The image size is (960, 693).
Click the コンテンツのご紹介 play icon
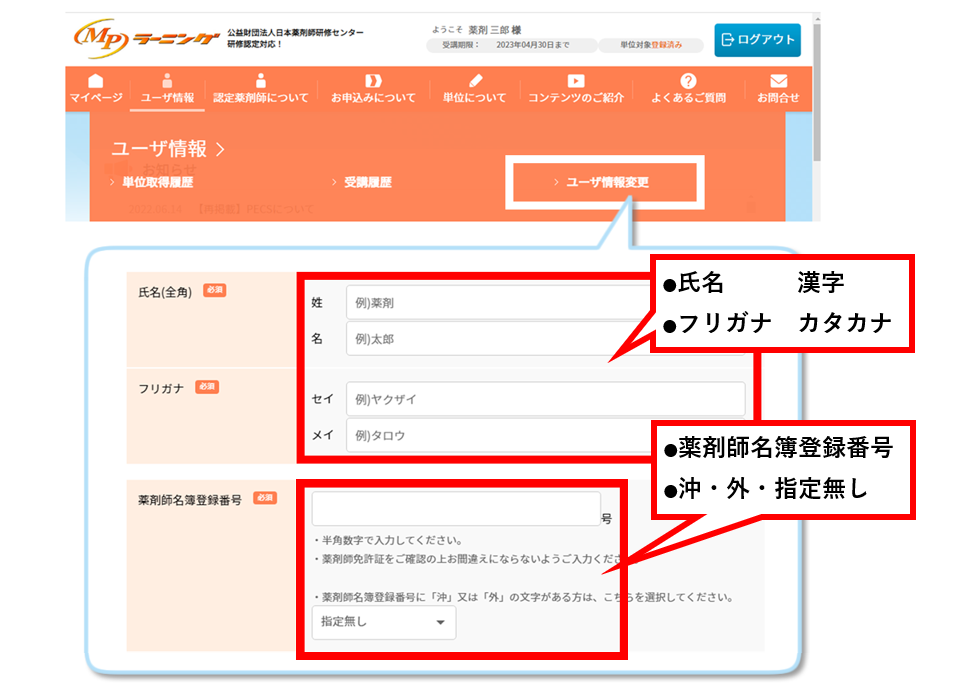(576, 80)
